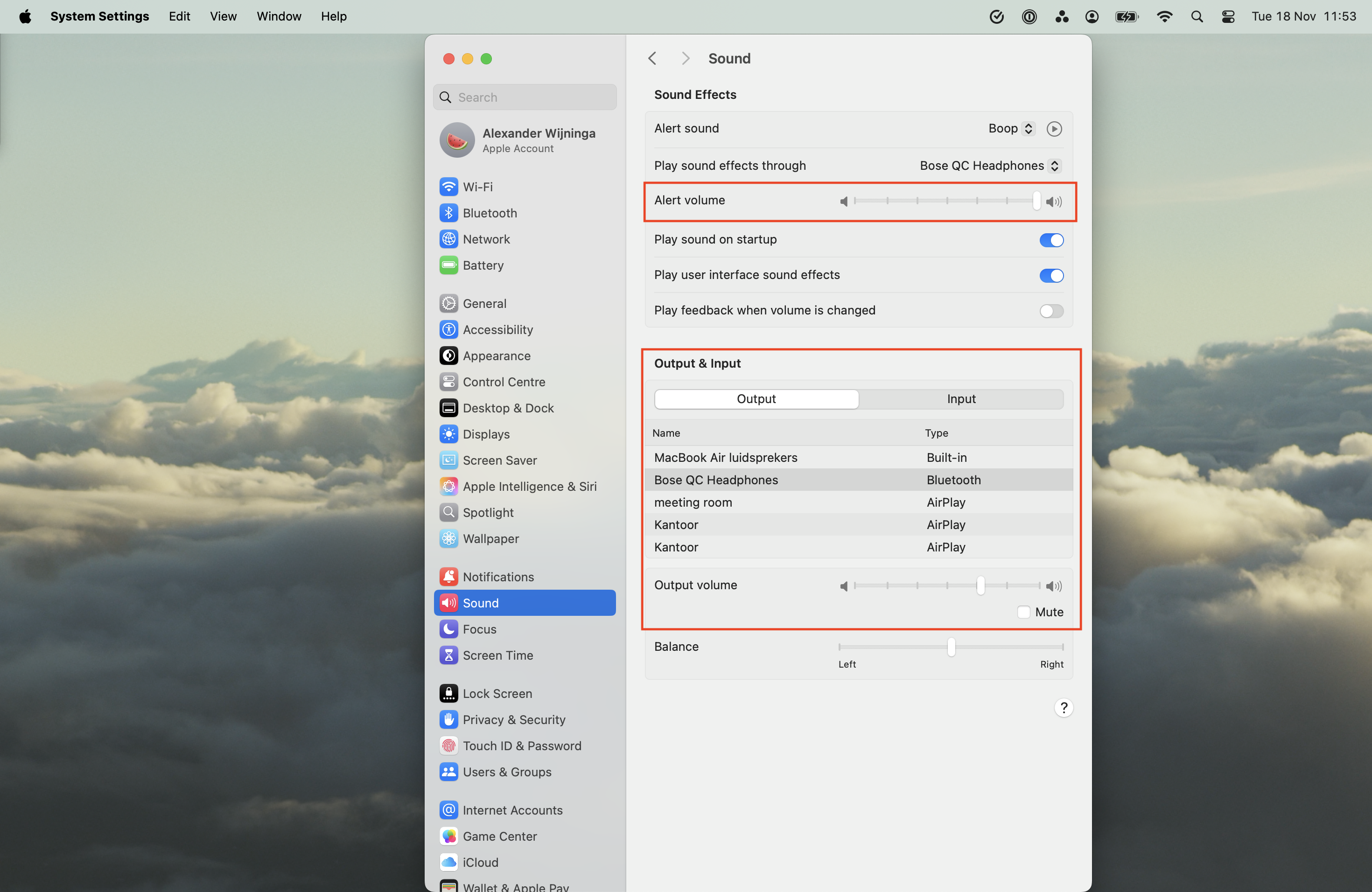Viewport: 1372px width, 892px height.
Task: Adjust the Balance slider handle
Action: (950, 647)
